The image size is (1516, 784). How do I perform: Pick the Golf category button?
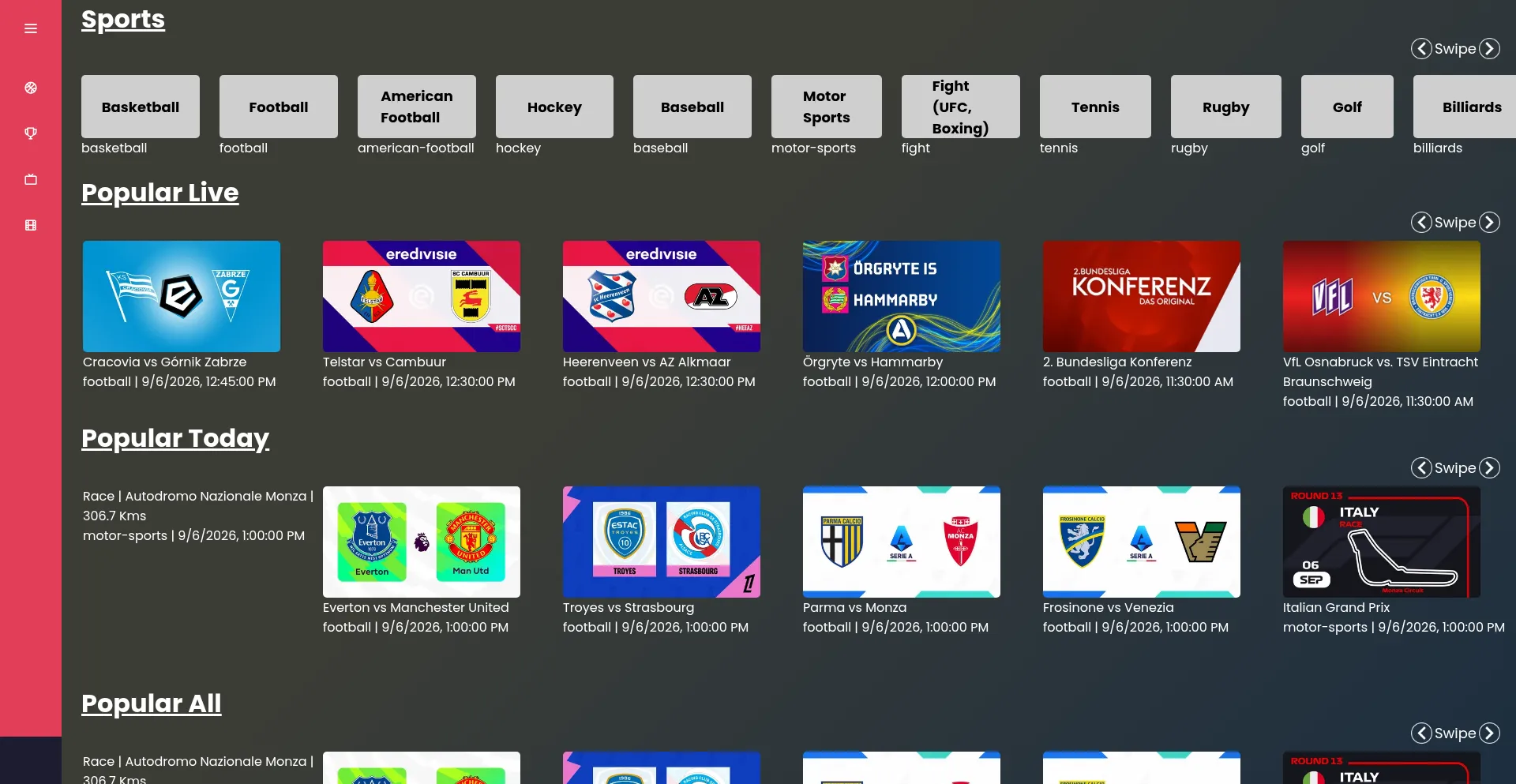click(x=1347, y=107)
